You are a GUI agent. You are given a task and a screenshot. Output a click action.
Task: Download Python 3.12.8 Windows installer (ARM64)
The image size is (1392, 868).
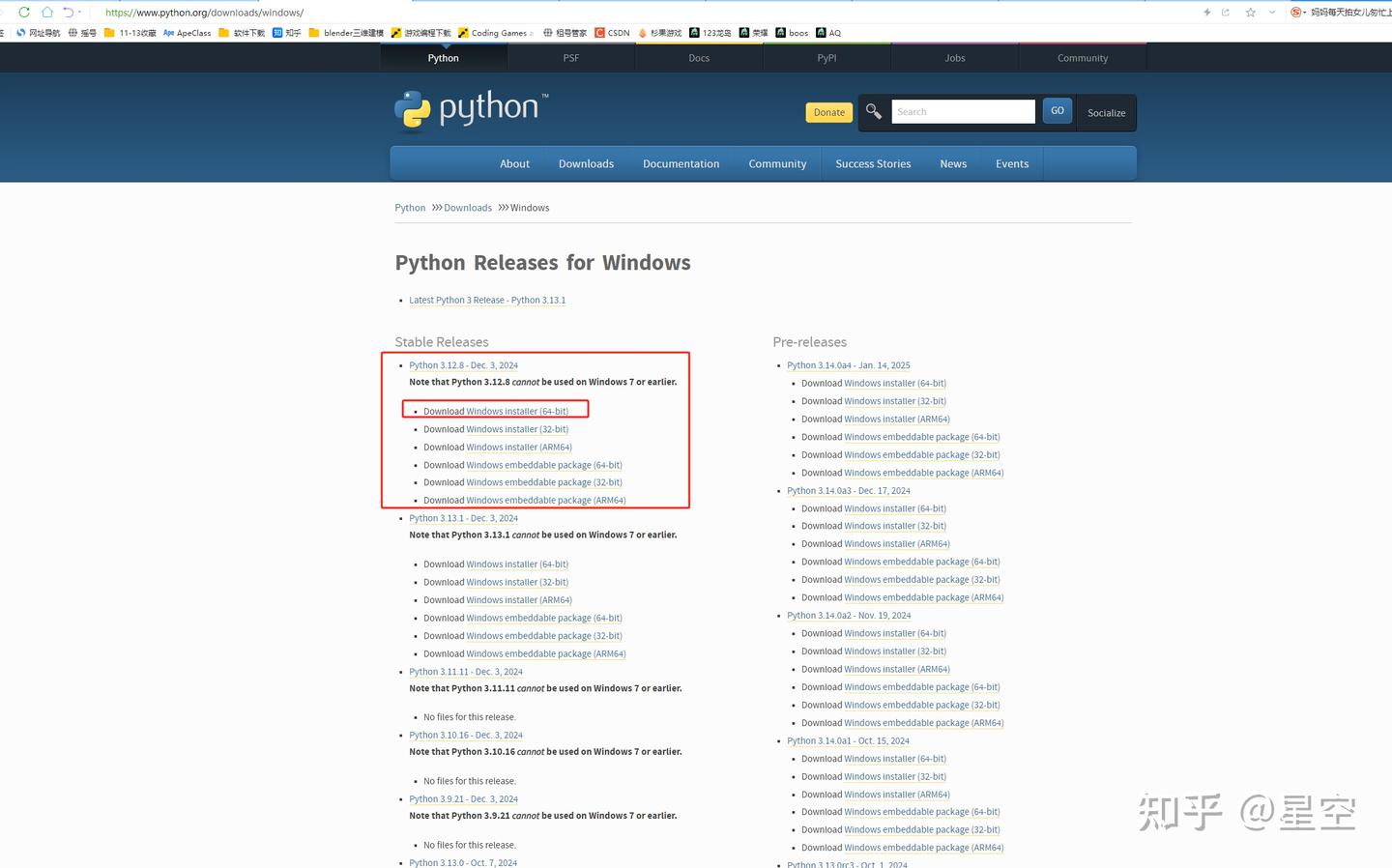[519, 447]
